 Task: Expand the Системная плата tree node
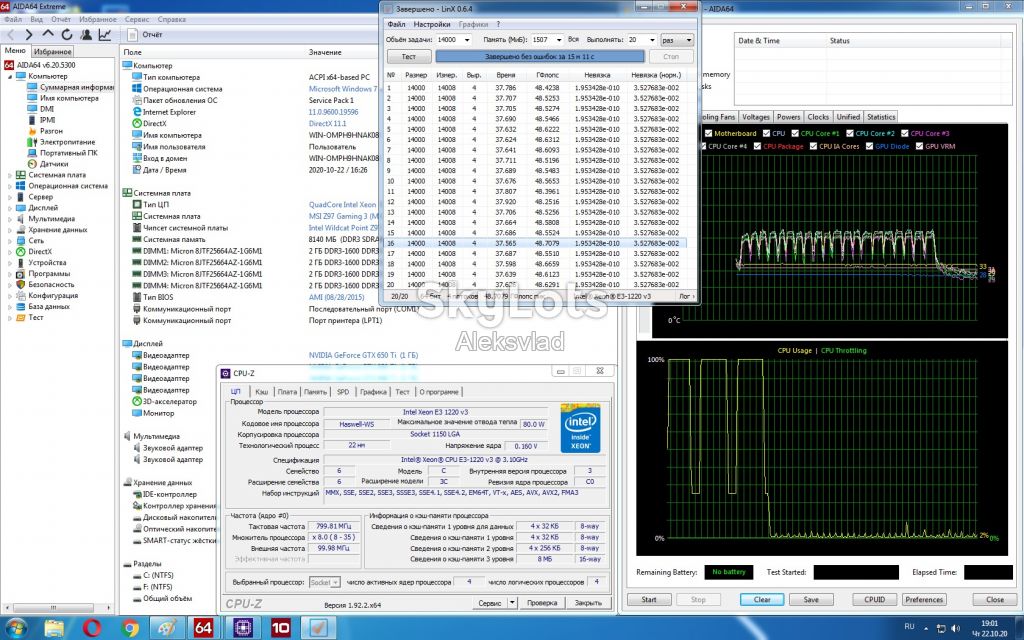[10, 175]
